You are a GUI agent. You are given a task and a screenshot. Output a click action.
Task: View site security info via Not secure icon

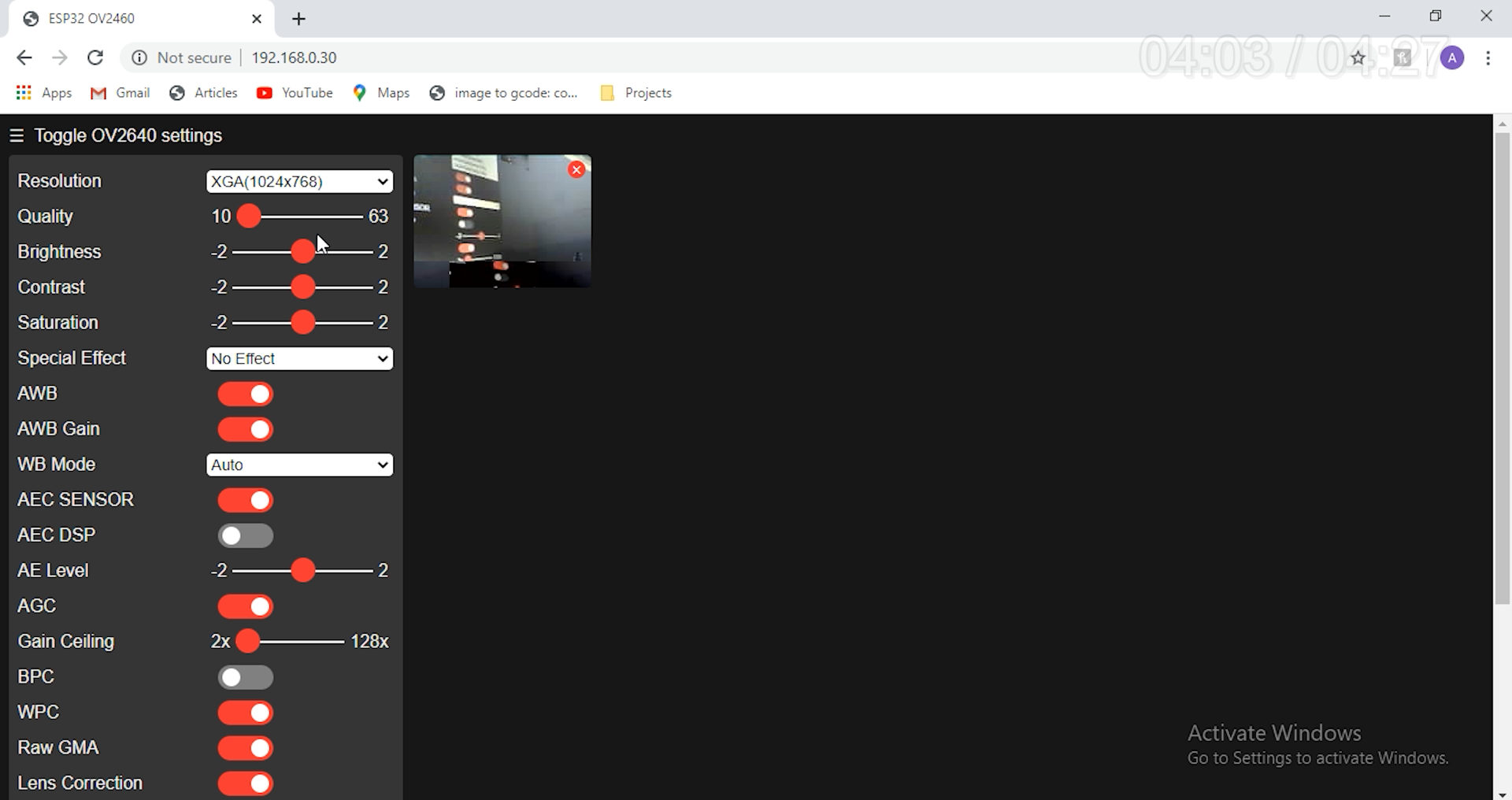click(139, 57)
